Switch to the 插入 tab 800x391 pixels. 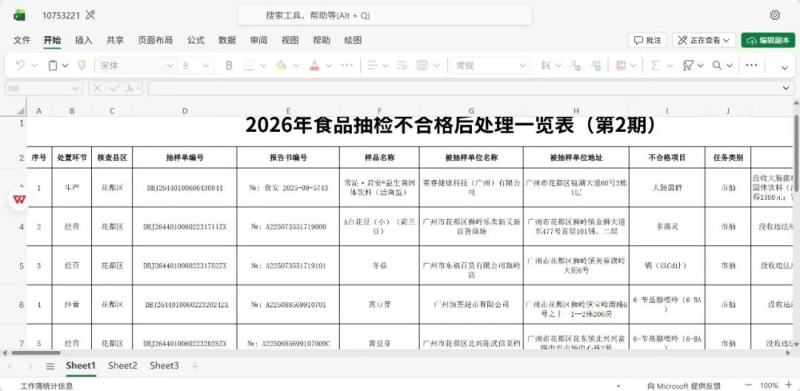(x=84, y=40)
